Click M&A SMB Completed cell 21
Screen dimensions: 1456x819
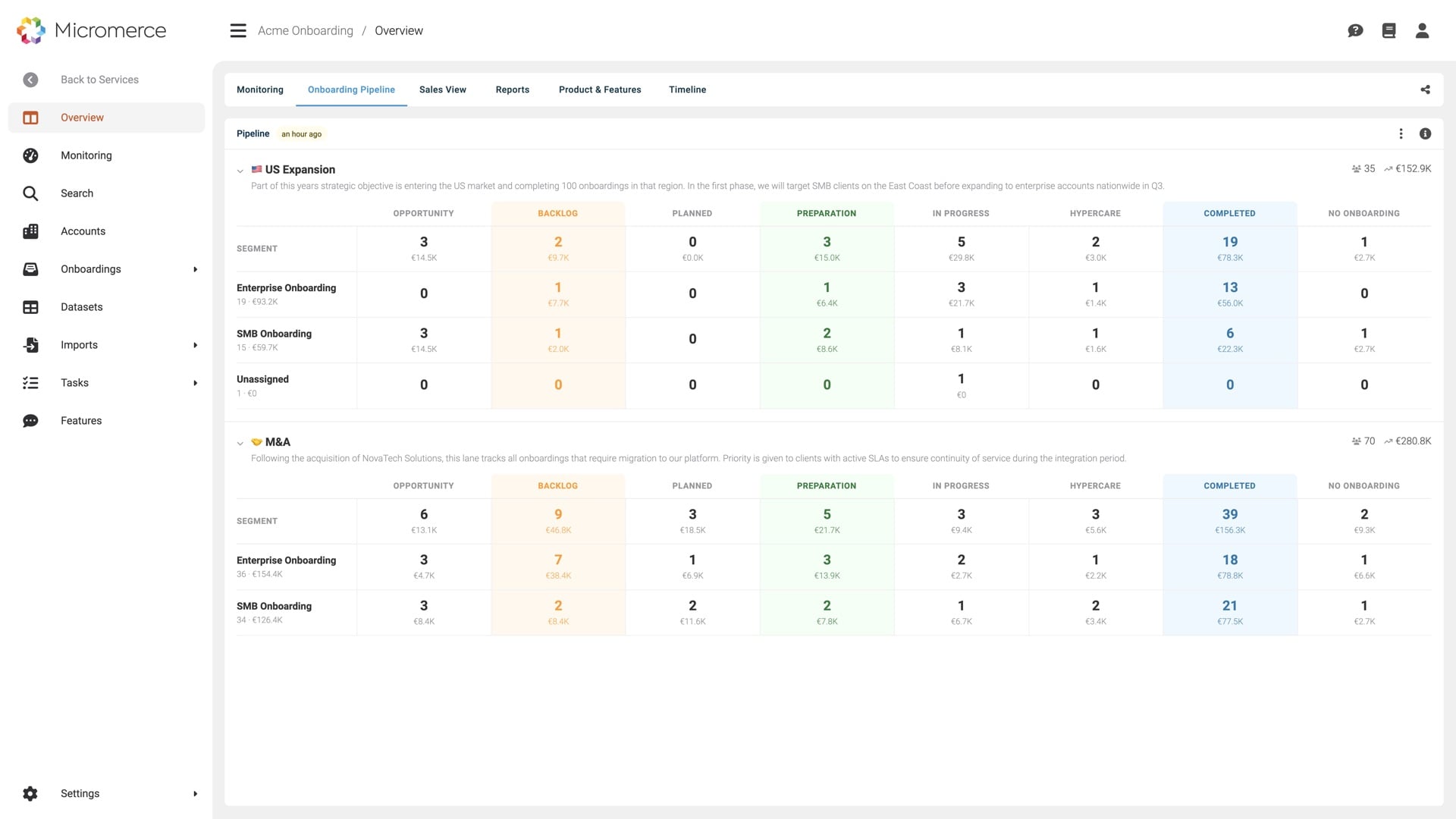pyautogui.click(x=1230, y=606)
